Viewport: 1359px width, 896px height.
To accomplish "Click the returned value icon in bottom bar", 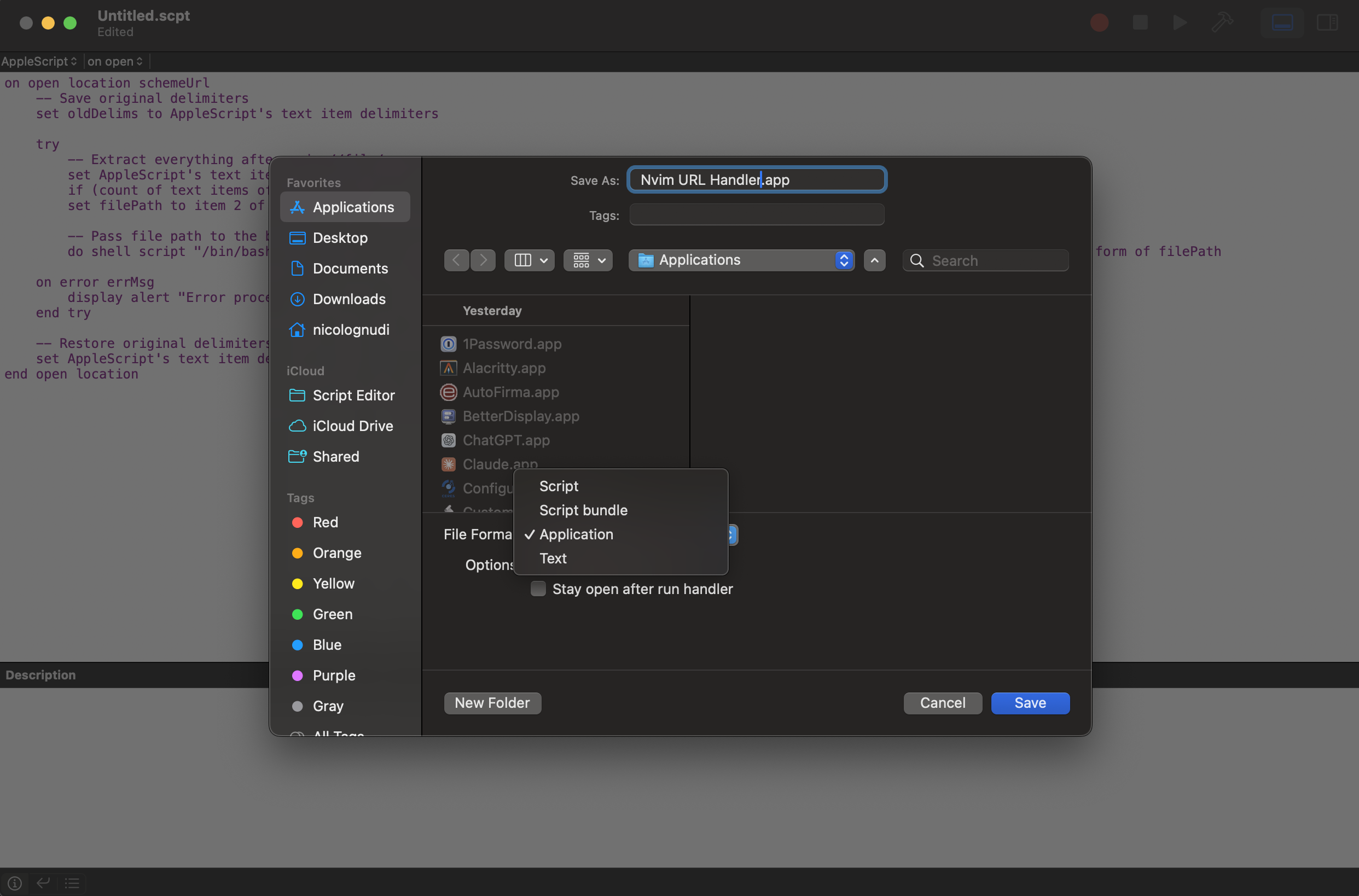I will pyautogui.click(x=43, y=883).
